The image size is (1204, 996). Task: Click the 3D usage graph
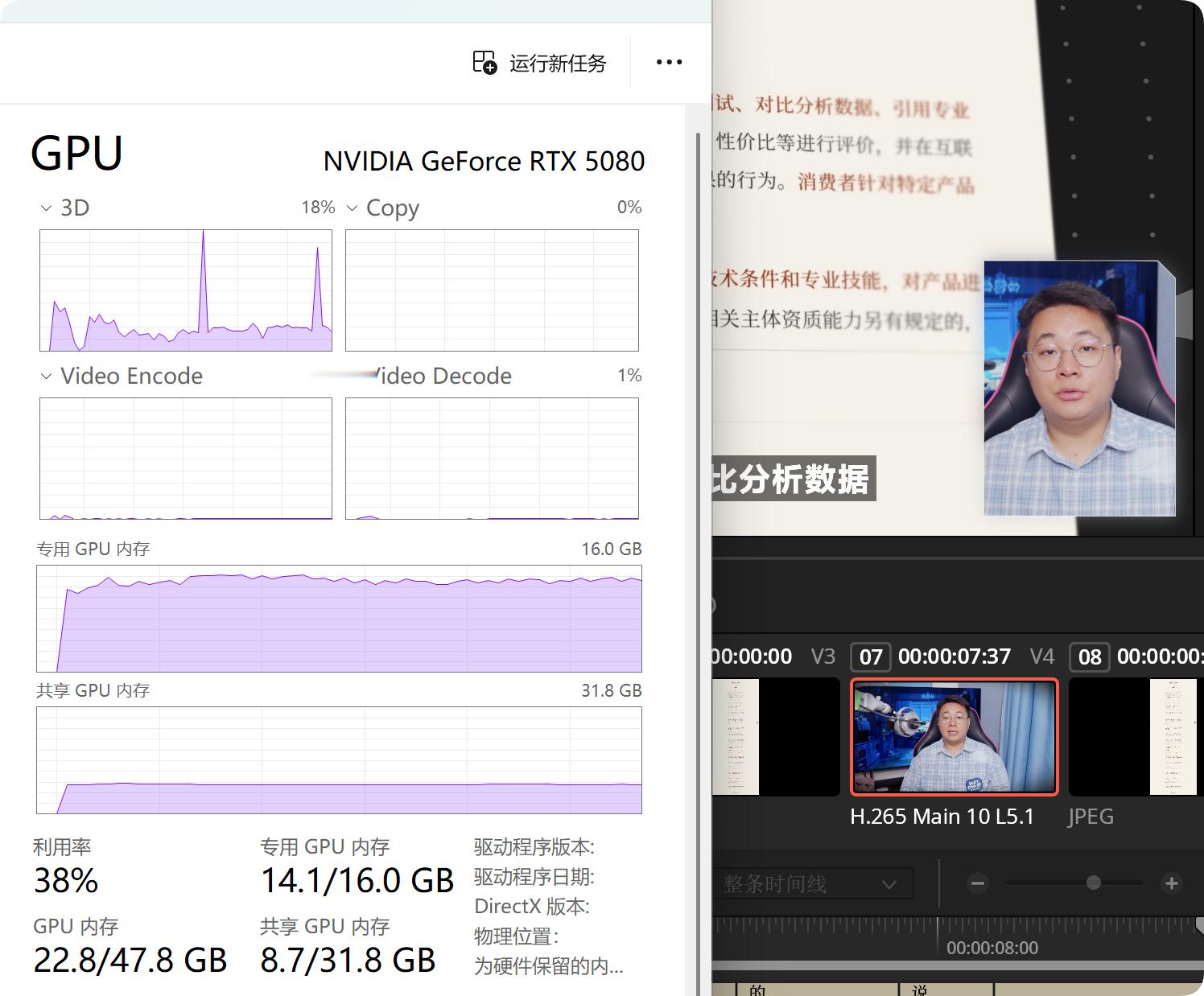click(x=186, y=290)
